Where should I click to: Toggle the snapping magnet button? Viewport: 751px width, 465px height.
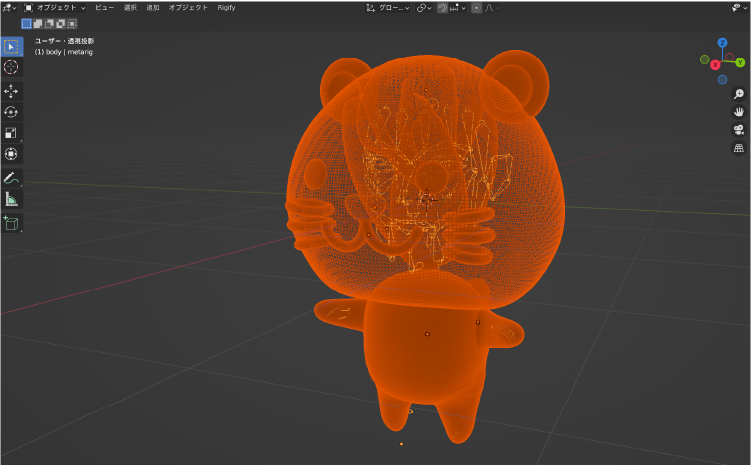point(443,8)
